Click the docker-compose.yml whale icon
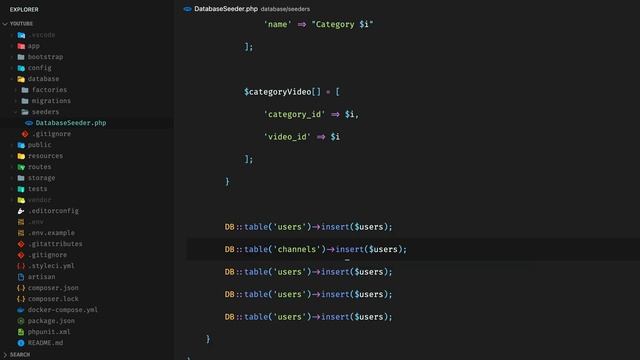 pyautogui.click(x=21, y=310)
